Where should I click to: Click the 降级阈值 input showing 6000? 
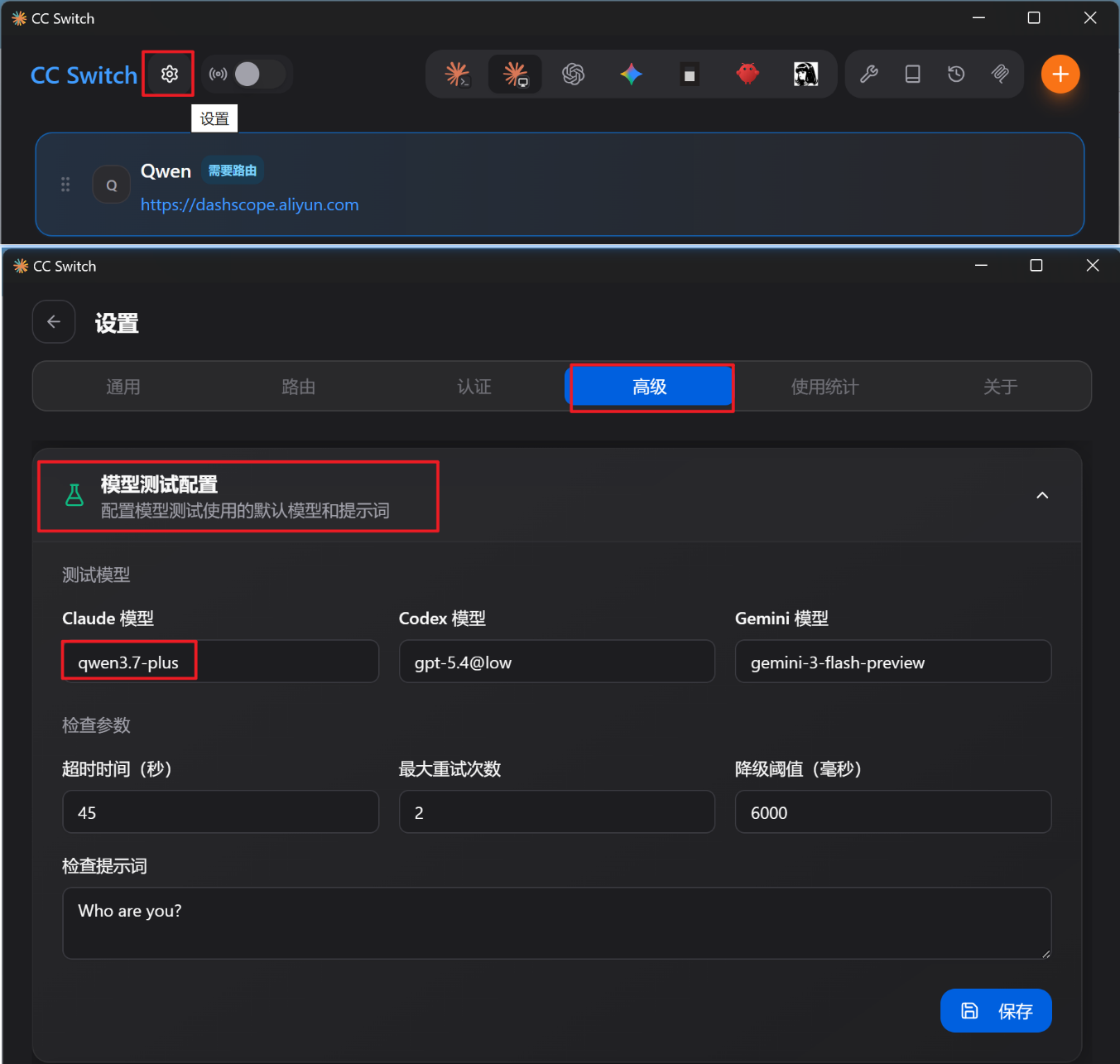pyautogui.click(x=893, y=812)
